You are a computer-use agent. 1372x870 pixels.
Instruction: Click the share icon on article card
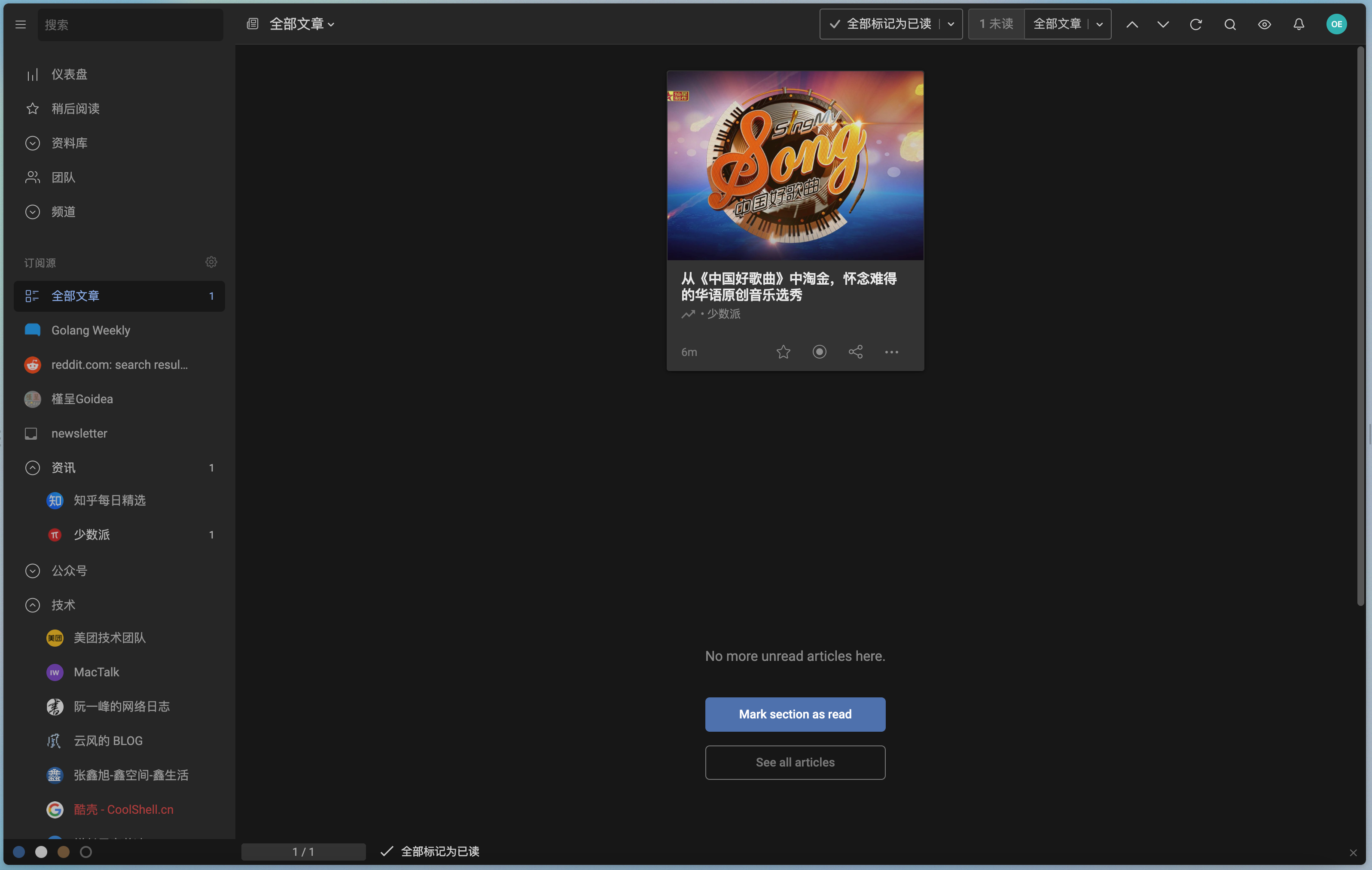point(855,352)
